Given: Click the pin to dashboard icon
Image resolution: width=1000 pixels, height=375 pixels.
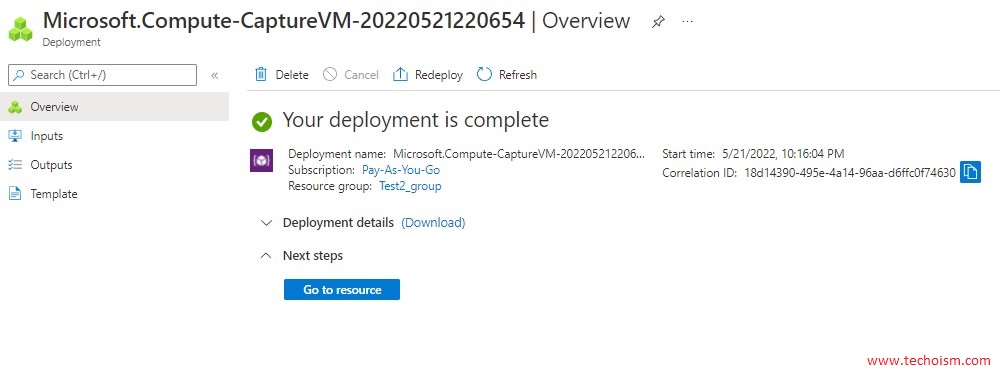Looking at the screenshot, I should pyautogui.click(x=658, y=22).
